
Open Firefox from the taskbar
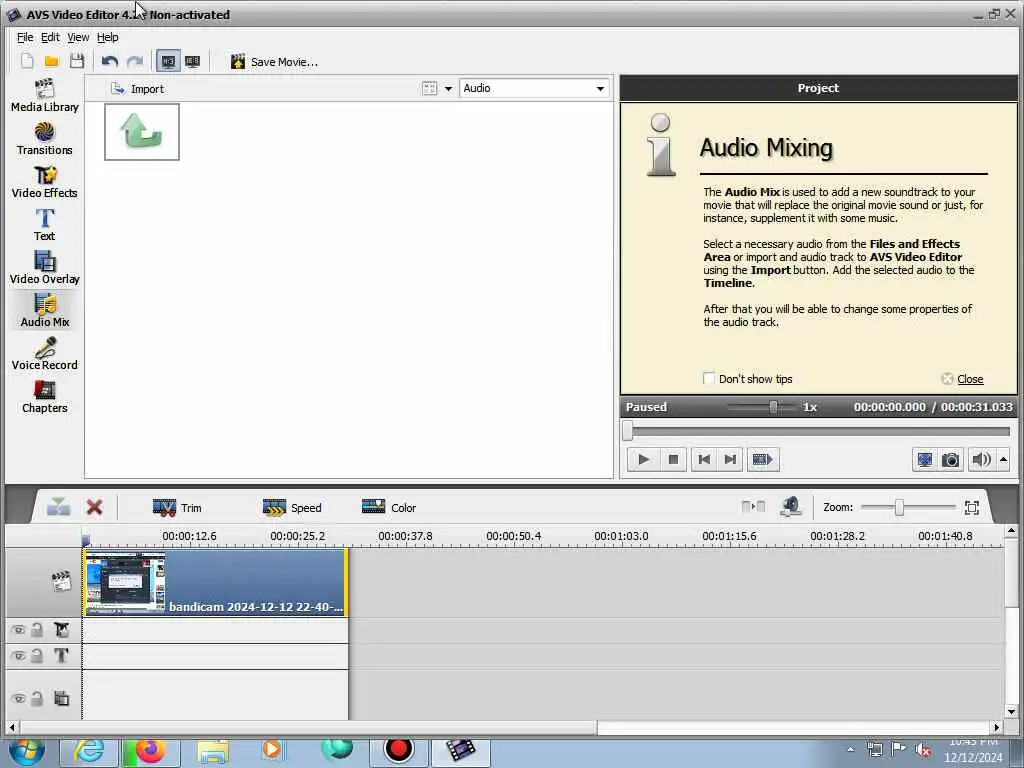pos(150,752)
